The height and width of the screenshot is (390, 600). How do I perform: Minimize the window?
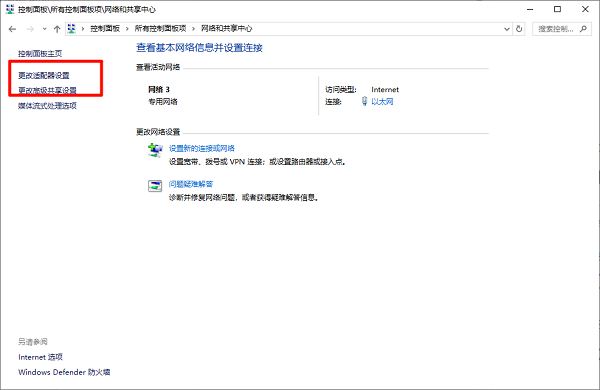(530, 9)
